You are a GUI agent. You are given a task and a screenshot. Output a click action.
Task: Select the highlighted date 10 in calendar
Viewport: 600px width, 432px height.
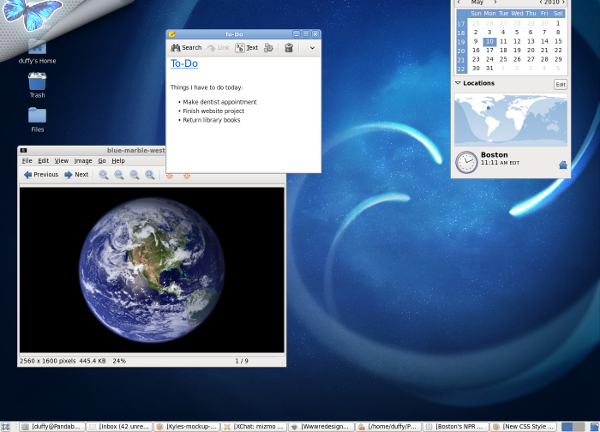489,41
